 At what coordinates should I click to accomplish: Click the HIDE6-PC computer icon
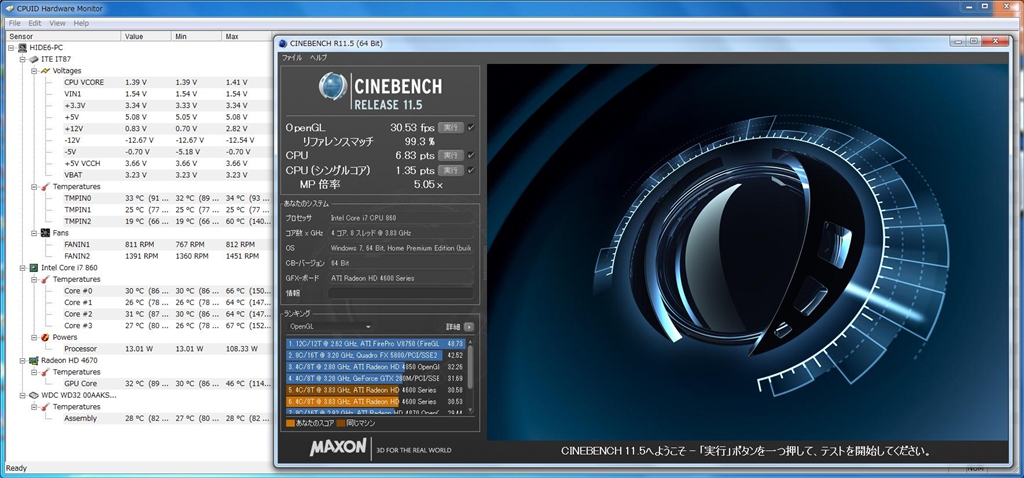click(x=21, y=48)
